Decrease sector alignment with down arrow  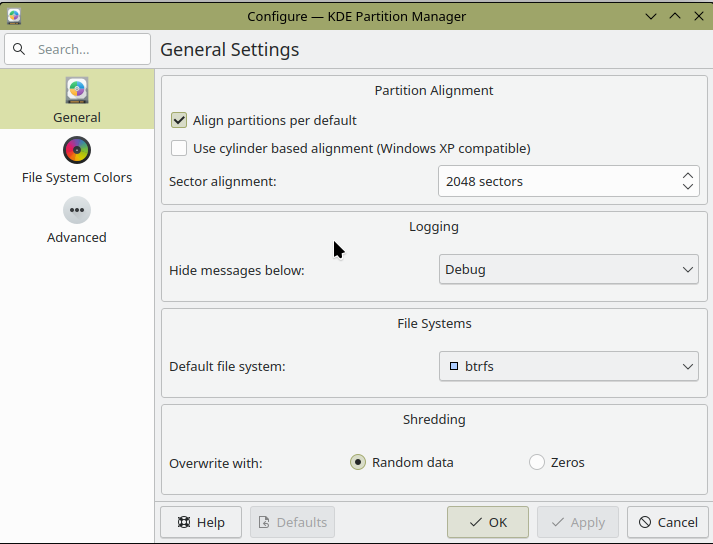688,187
